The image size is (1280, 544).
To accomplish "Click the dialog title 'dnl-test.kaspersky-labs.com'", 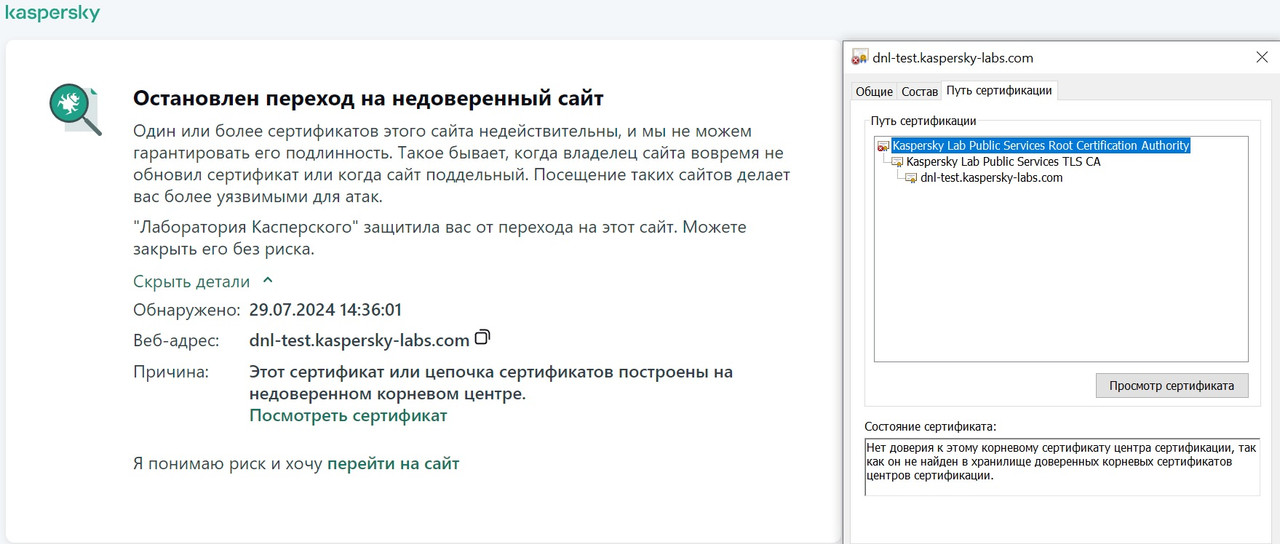I will tap(953, 58).
